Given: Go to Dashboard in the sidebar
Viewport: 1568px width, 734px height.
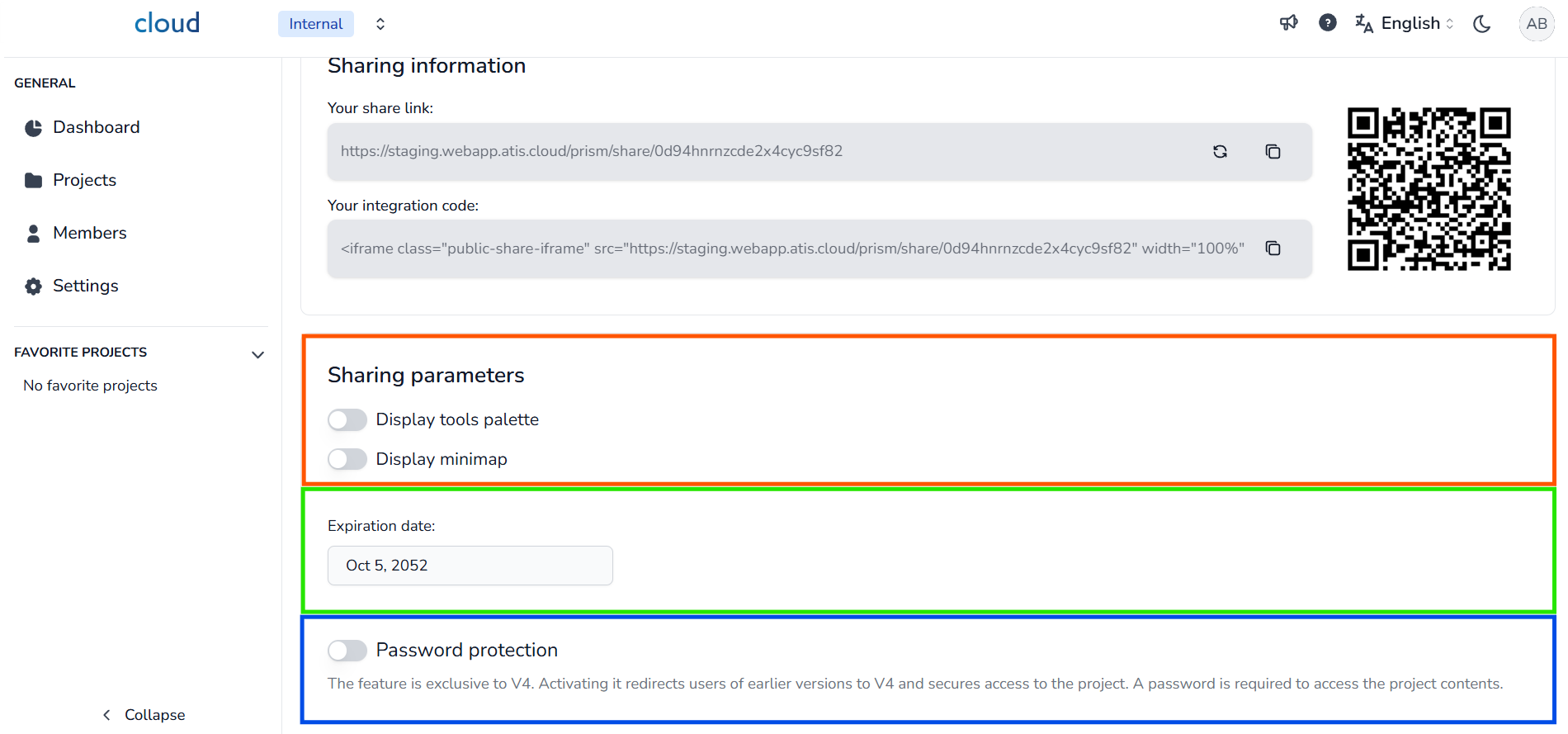Looking at the screenshot, I should coord(96,127).
